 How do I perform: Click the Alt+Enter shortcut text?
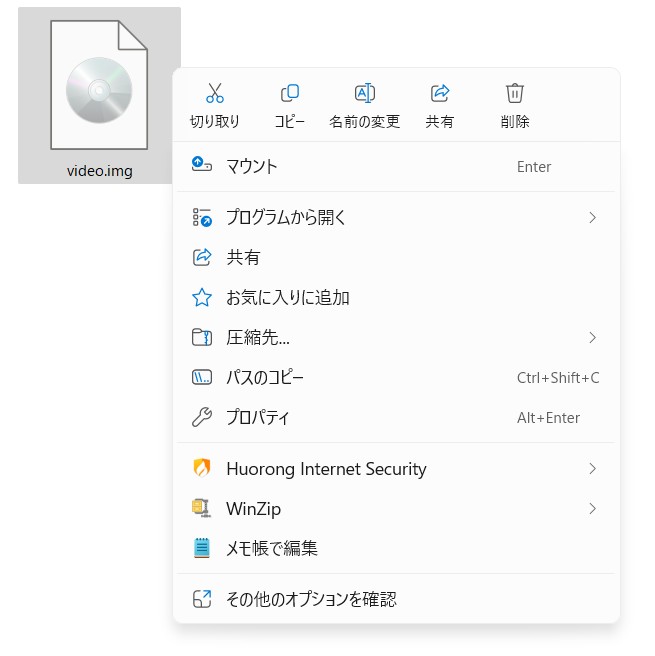548,418
